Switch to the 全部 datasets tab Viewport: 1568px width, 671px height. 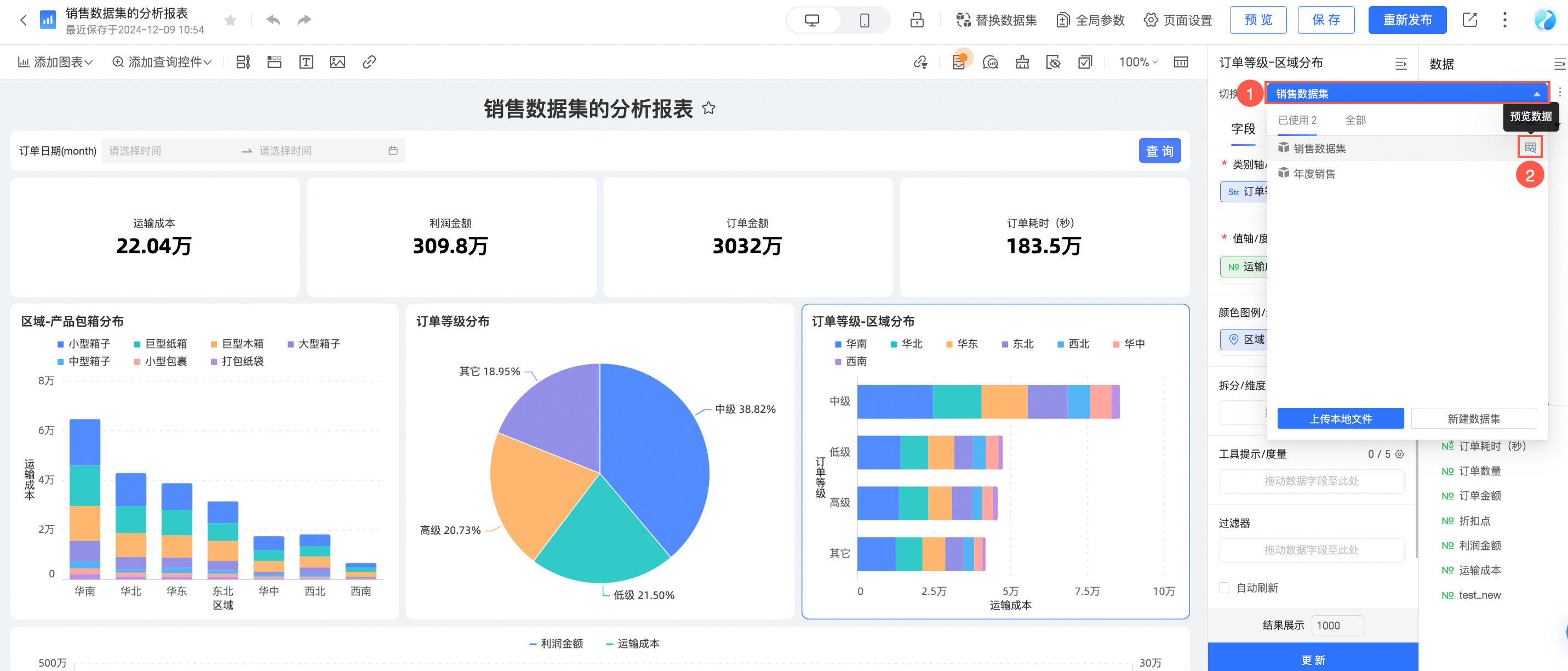coord(1355,120)
